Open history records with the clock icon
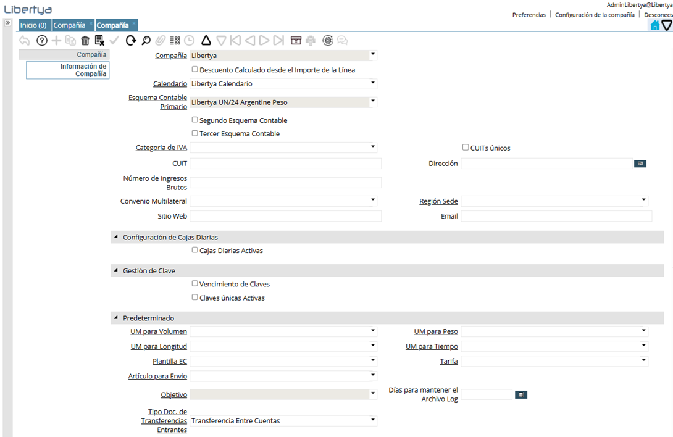 click(x=189, y=41)
